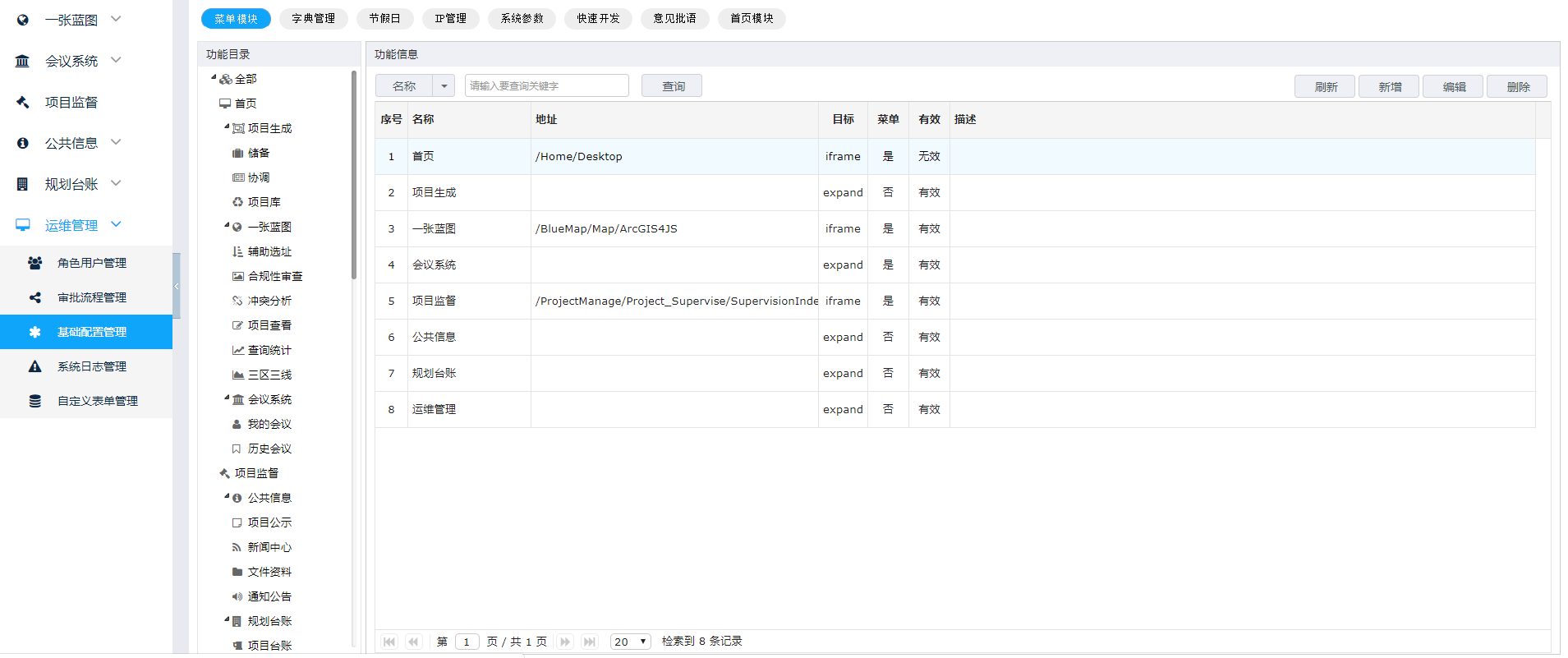Screen dimensions: 1568x658
Task: Open the page size dropdown showing 20
Action: [631, 642]
